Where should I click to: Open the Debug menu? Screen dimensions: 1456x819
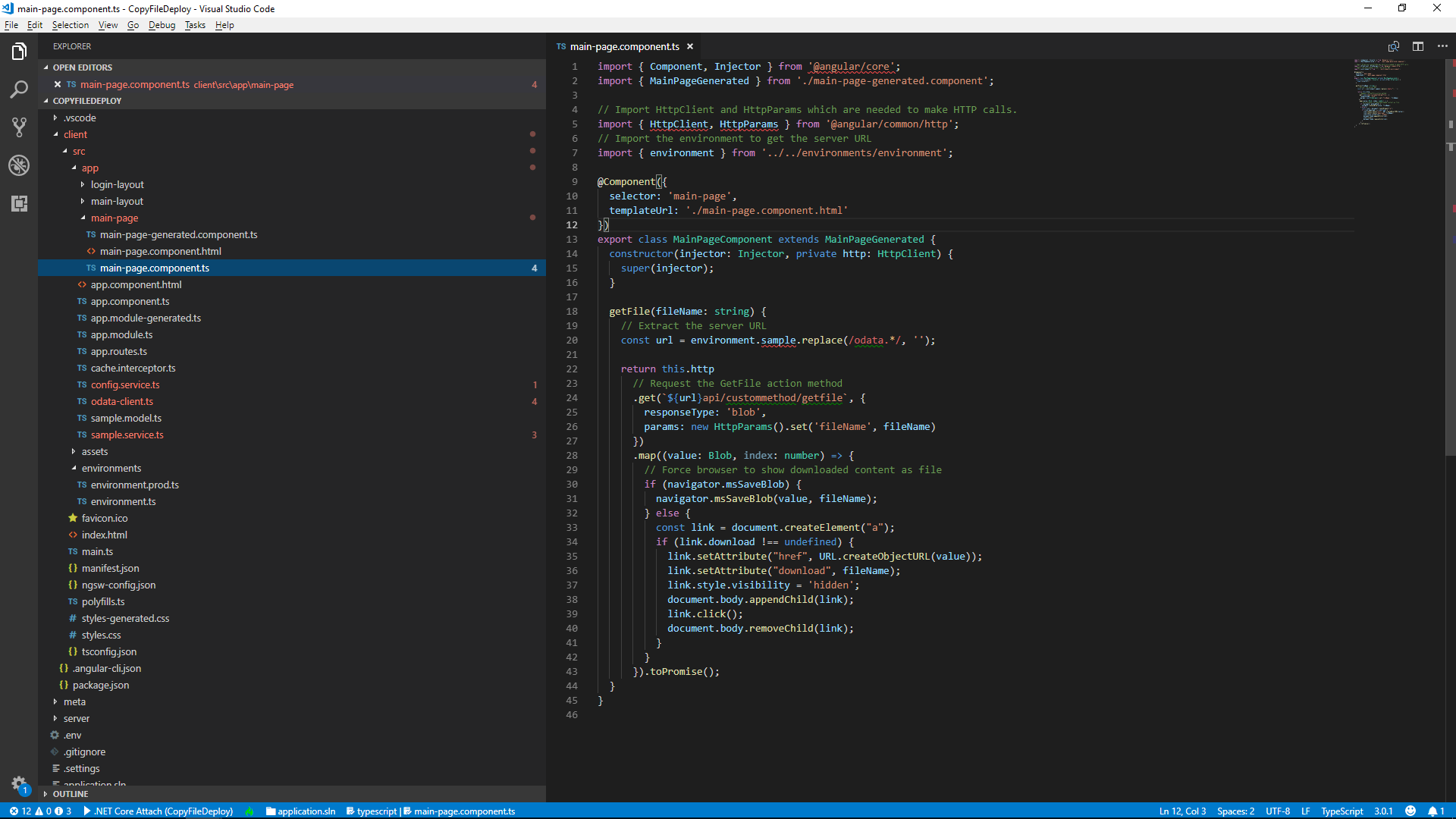pos(162,25)
